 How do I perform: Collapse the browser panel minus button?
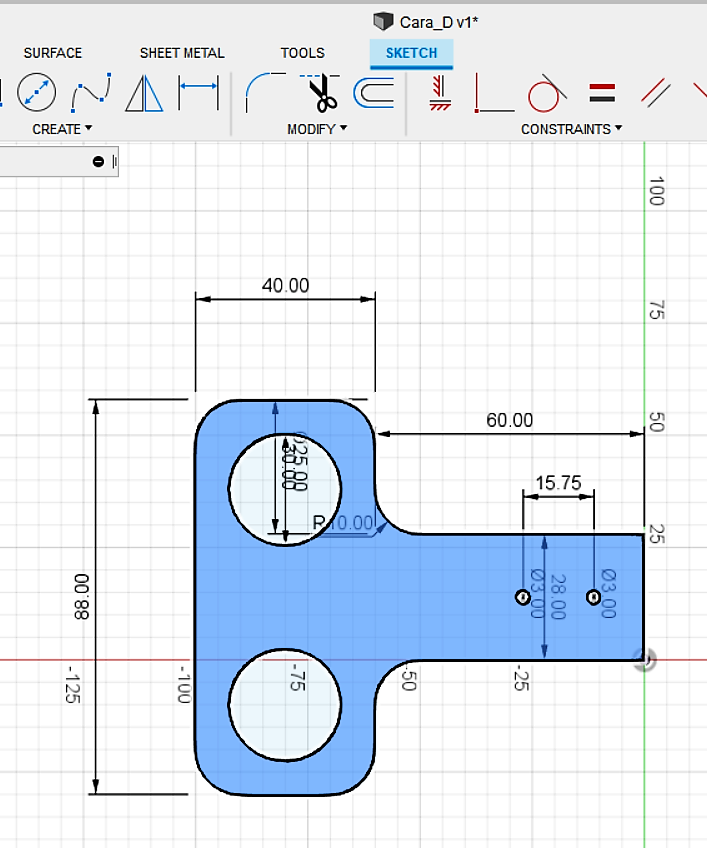(98, 161)
